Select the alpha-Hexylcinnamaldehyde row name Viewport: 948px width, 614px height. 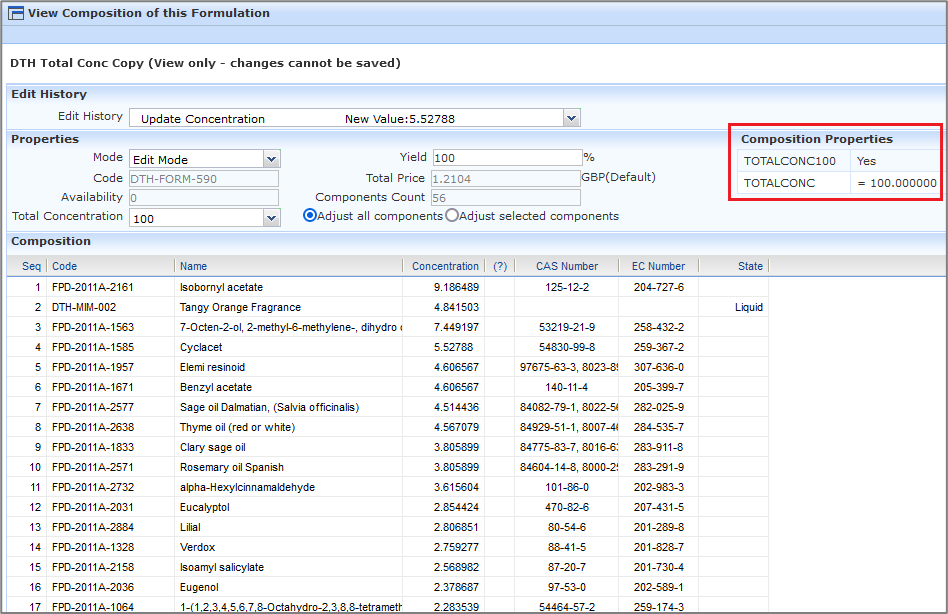tap(247, 487)
